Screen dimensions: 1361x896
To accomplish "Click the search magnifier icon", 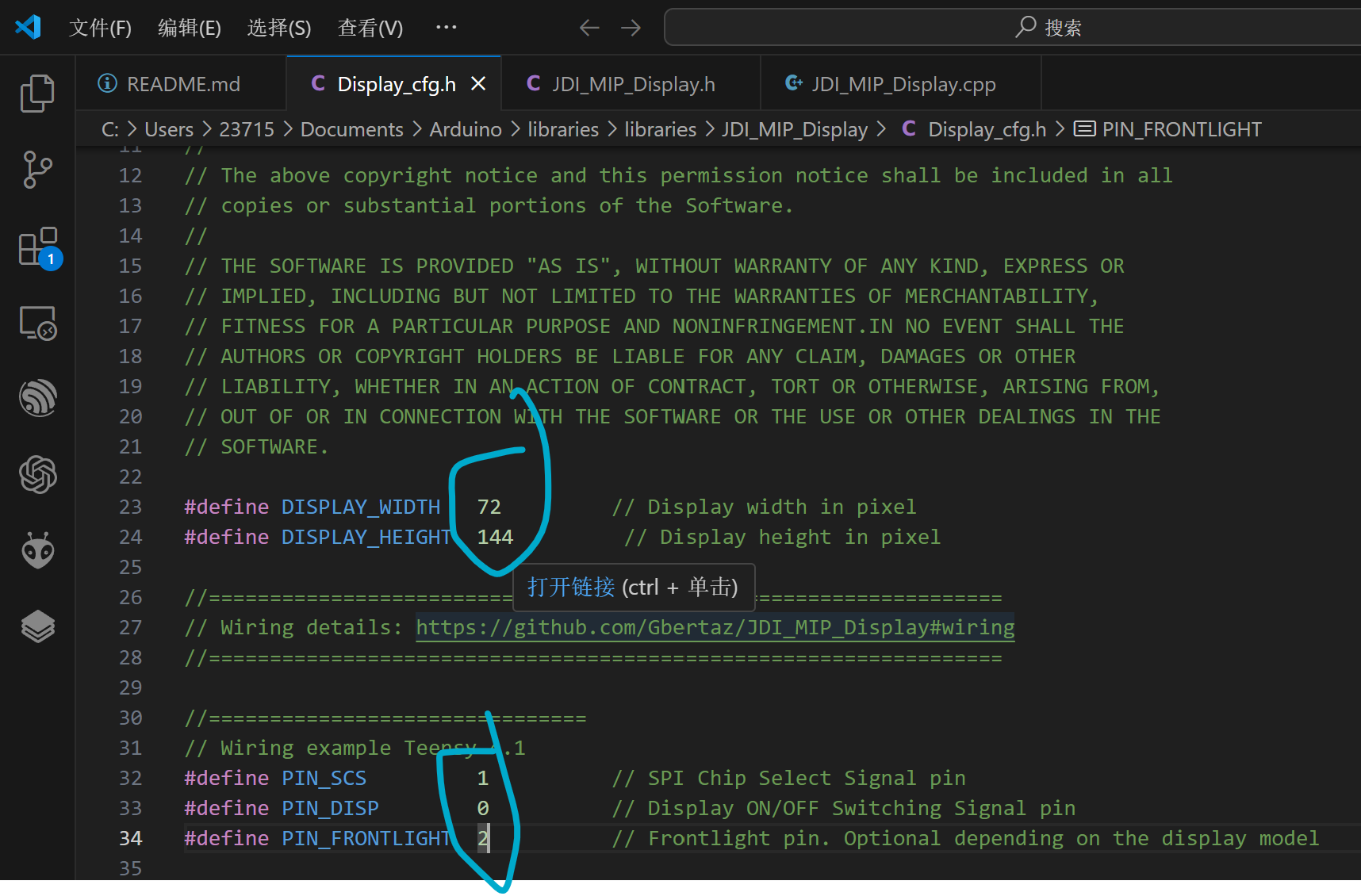I will pos(1026,27).
